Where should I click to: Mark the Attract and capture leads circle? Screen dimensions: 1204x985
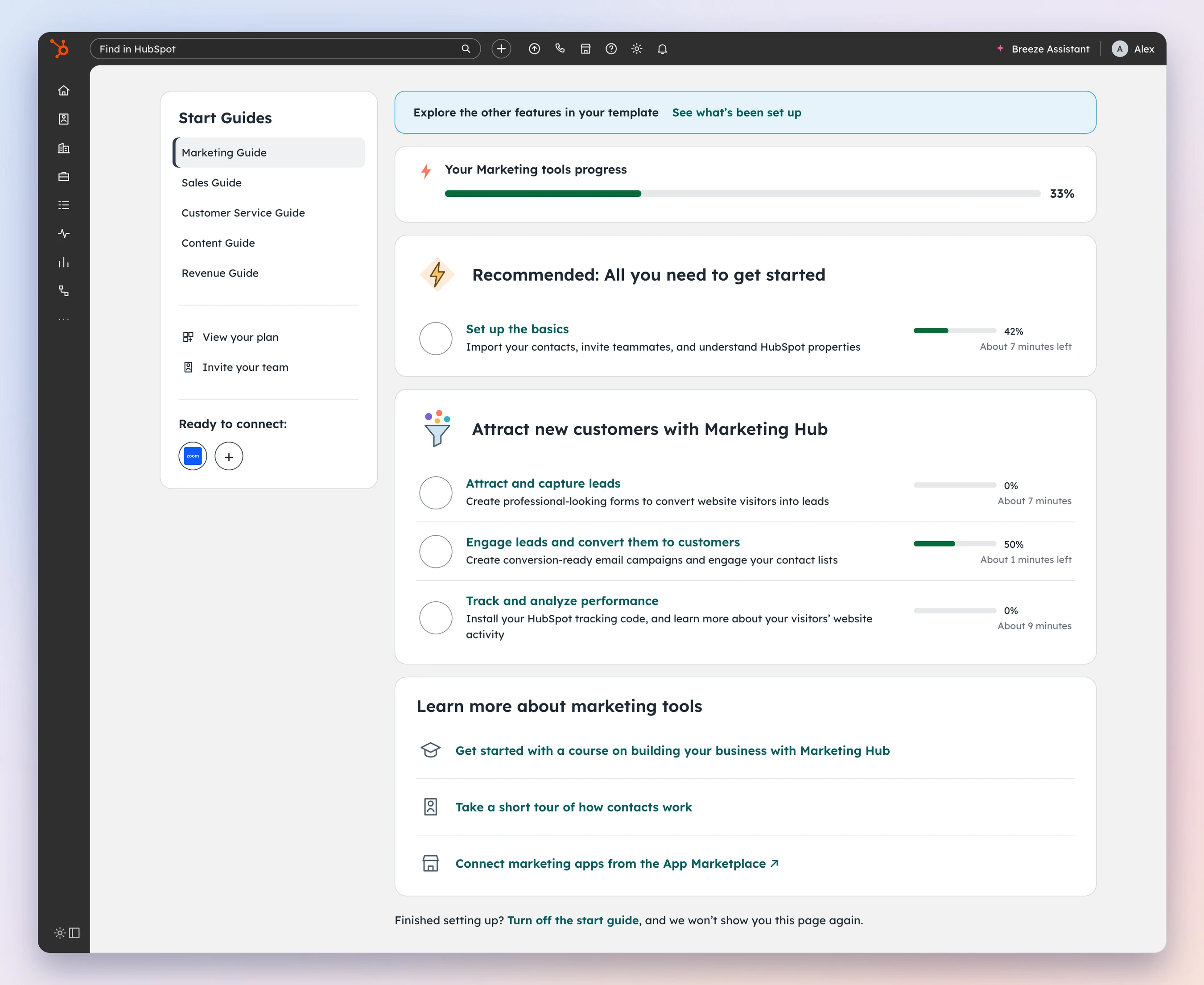tap(436, 492)
